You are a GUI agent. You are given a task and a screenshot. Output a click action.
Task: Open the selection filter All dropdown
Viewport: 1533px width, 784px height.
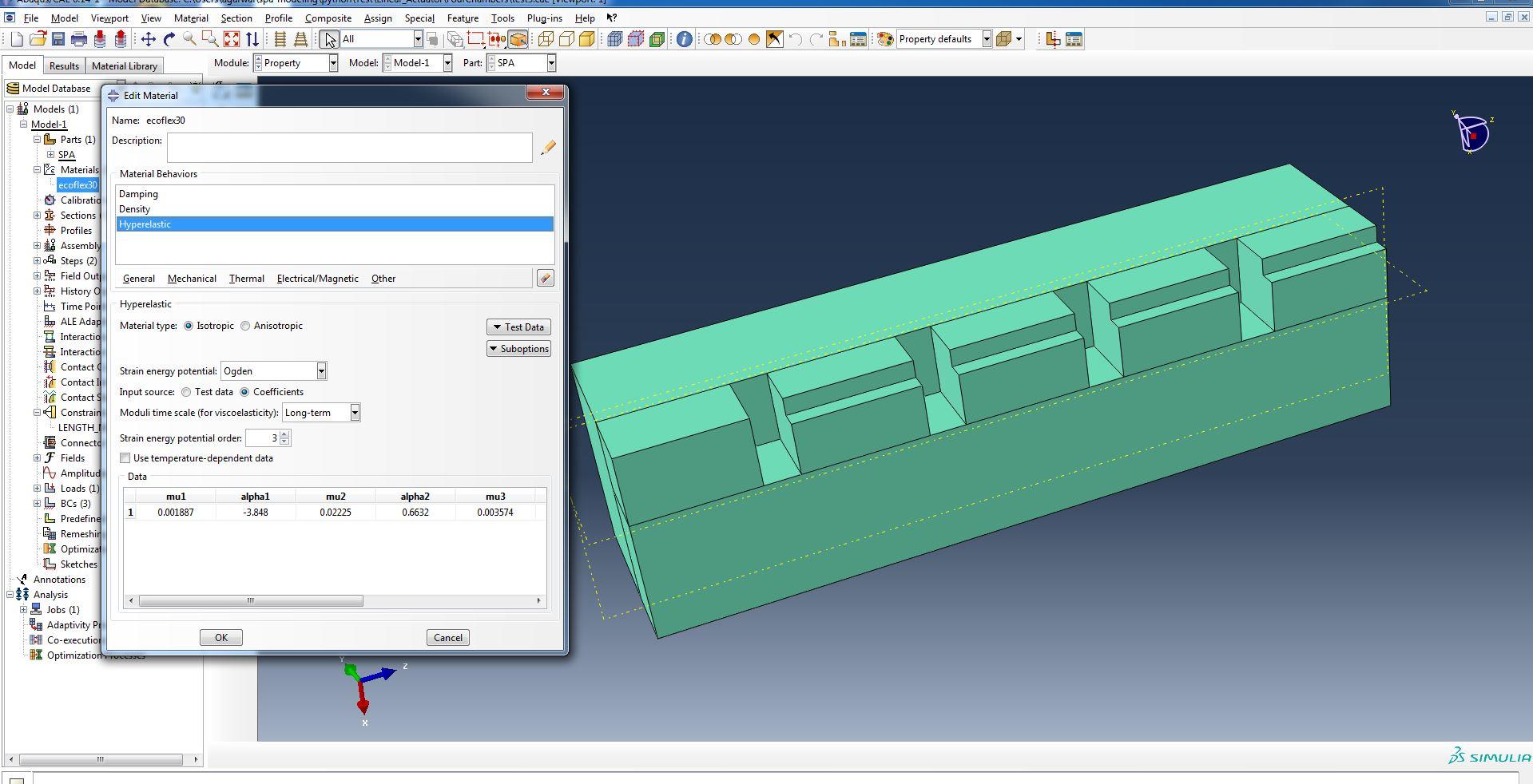pyautogui.click(x=417, y=39)
